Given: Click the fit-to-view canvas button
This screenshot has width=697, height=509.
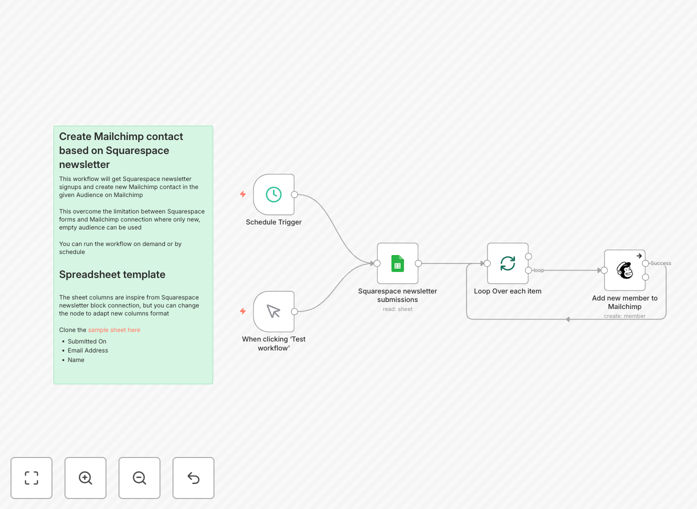Looking at the screenshot, I should tap(32, 478).
